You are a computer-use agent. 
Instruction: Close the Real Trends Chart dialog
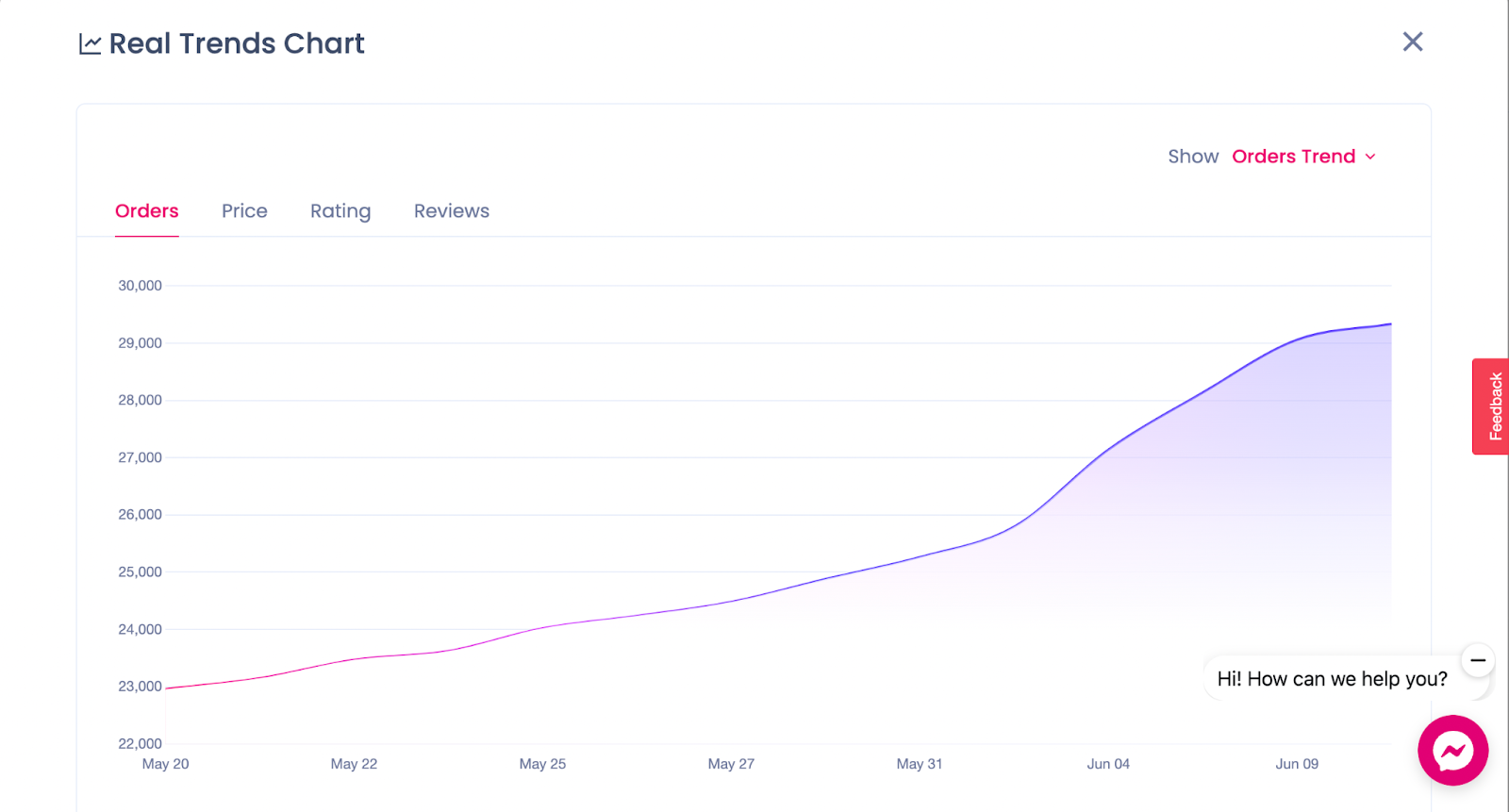1412,41
